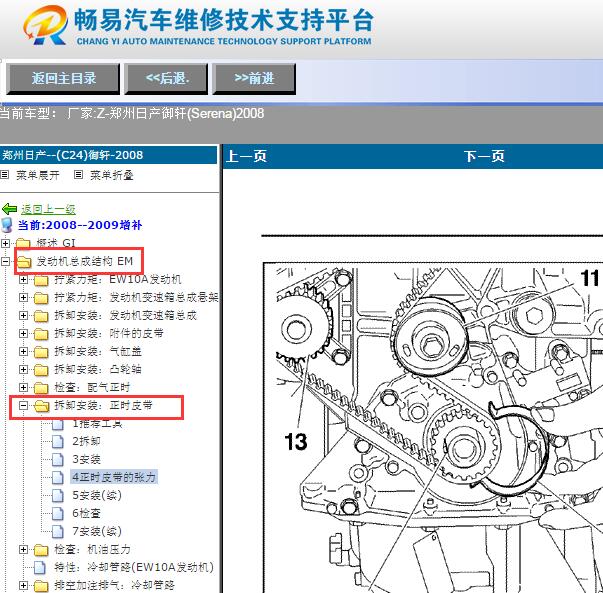This screenshot has width=603, height=593.
Task: Follow the 返回上一级 link
Action: tap(48, 209)
